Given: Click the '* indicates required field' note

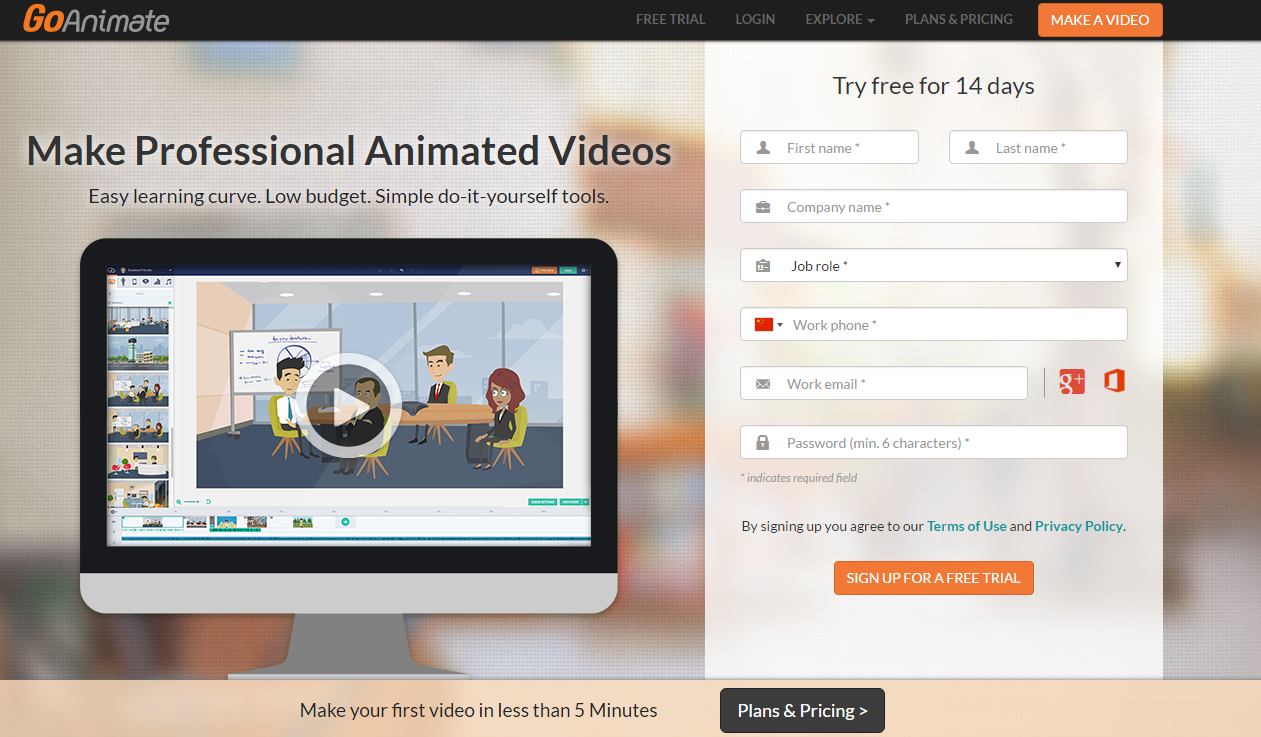Looking at the screenshot, I should click(799, 478).
